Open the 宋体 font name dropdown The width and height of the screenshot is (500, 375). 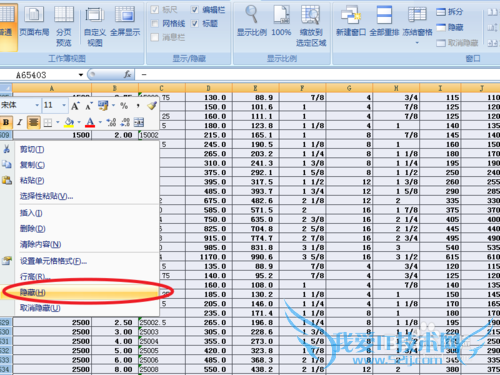tap(37, 105)
